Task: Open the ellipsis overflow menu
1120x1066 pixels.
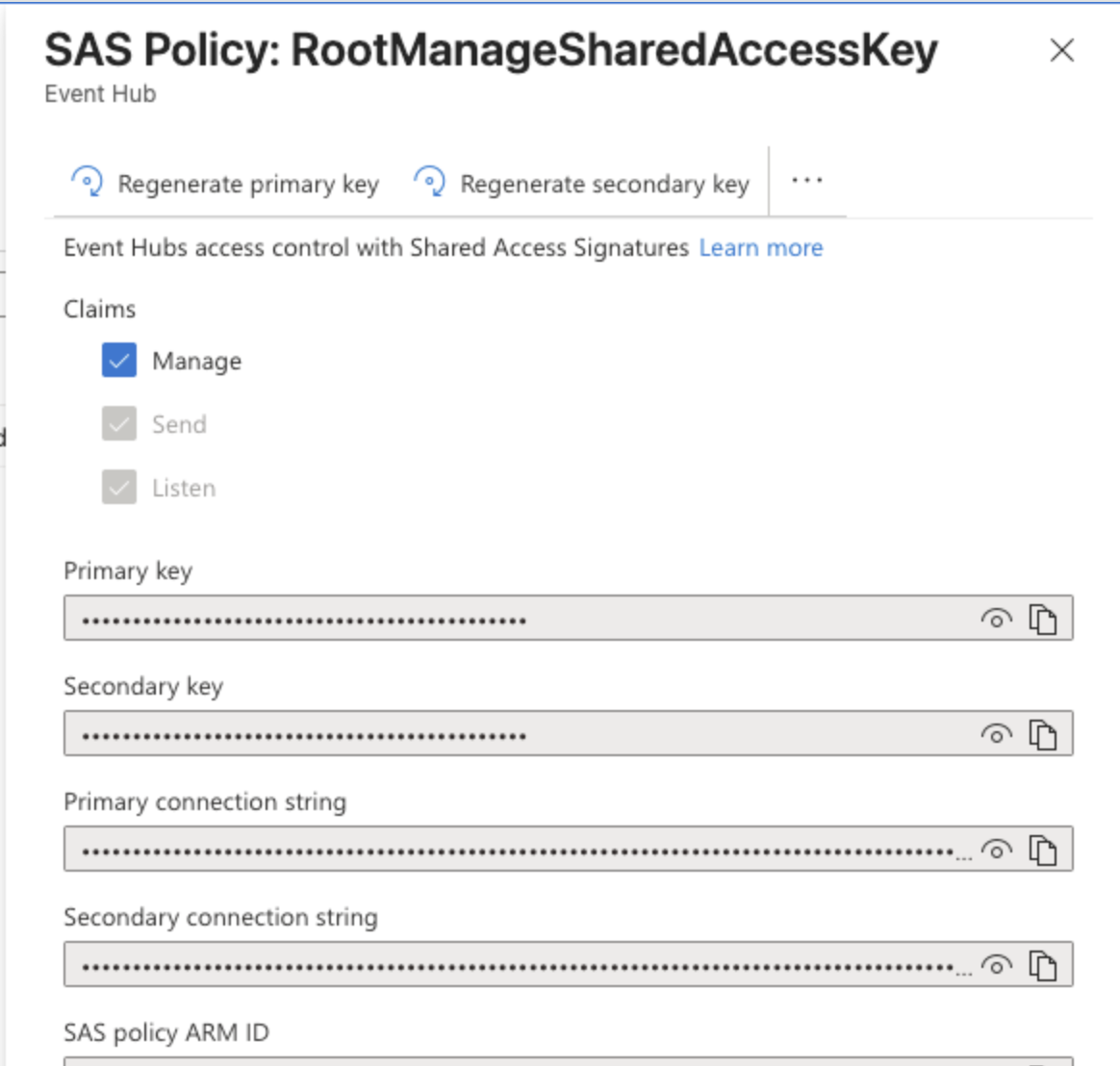Action: [806, 182]
